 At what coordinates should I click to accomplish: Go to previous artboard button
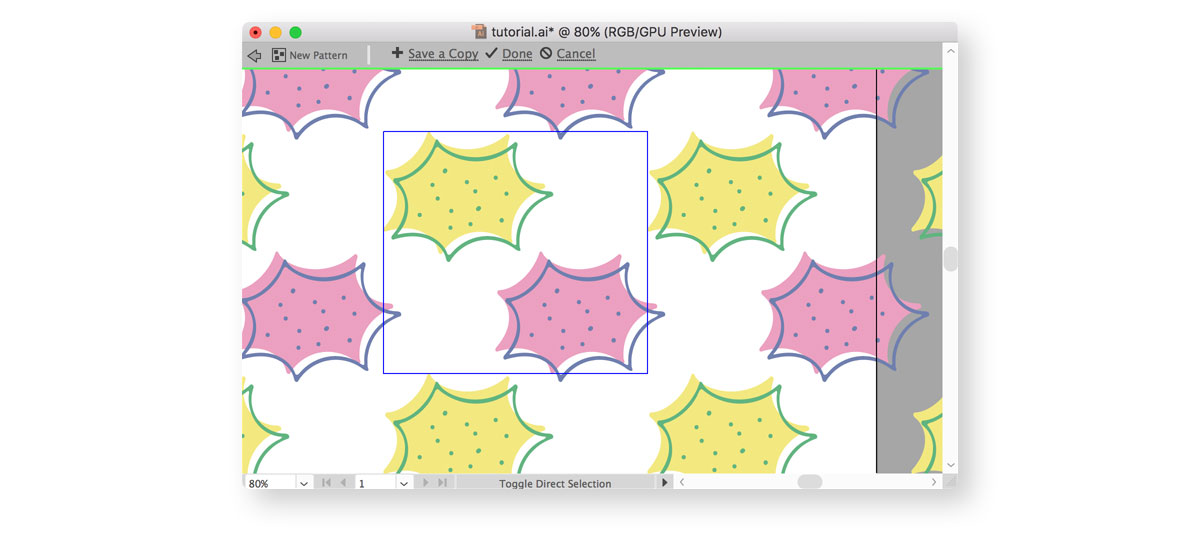pyautogui.click(x=344, y=483)
